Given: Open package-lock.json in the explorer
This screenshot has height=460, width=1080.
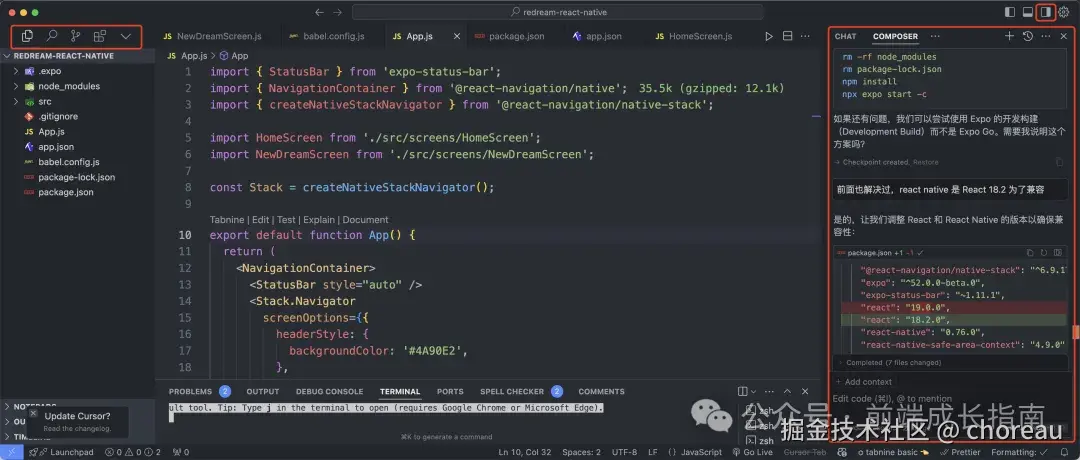Looking at the screenshot, I should click(76, 177).
